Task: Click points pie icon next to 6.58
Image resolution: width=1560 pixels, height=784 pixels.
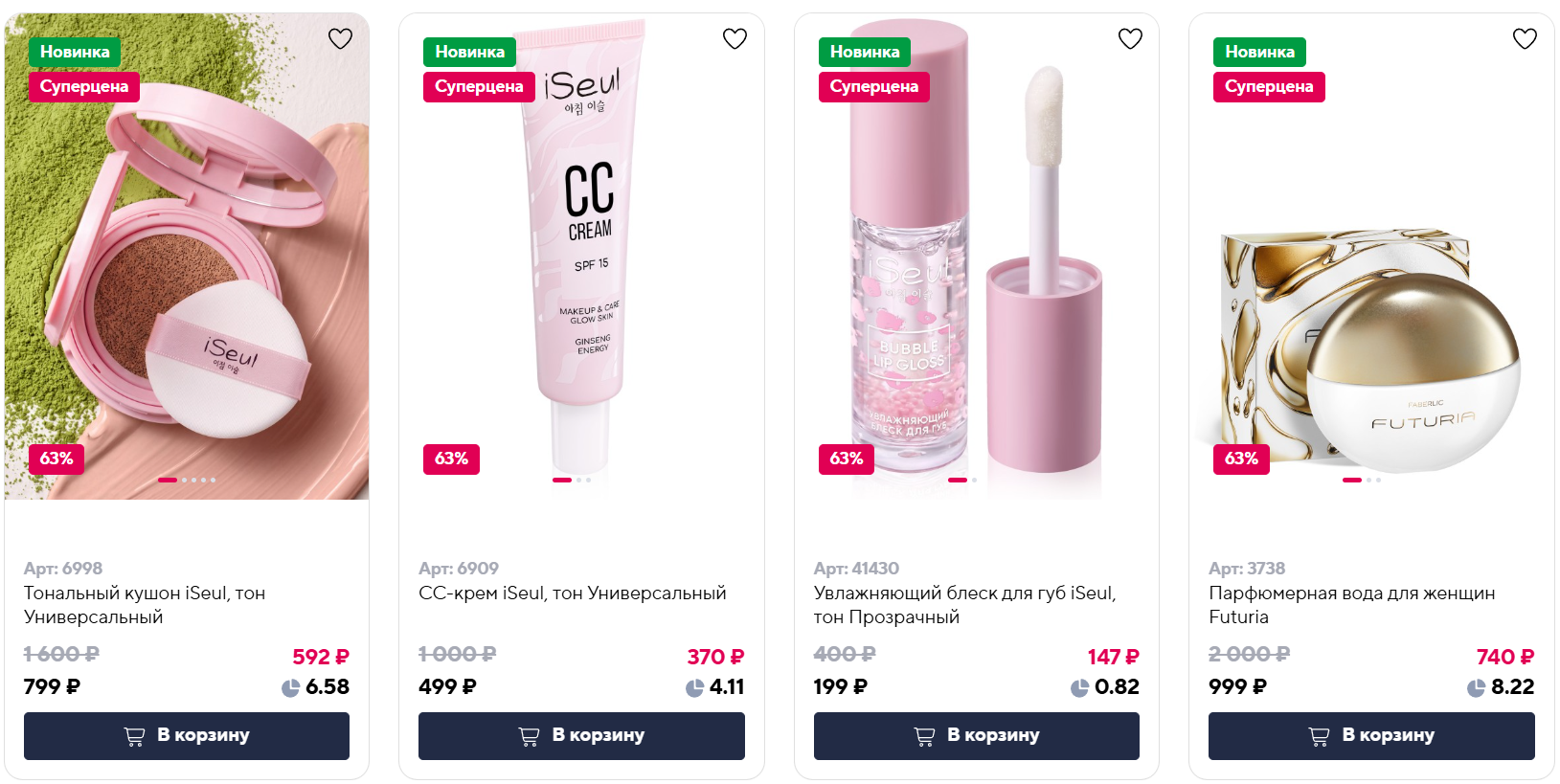Action: click(x=290, y=687)
